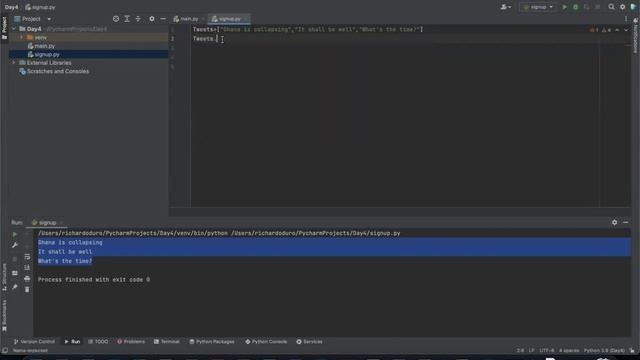
Task: Expand External Libraries node
Action: (14, 63)
